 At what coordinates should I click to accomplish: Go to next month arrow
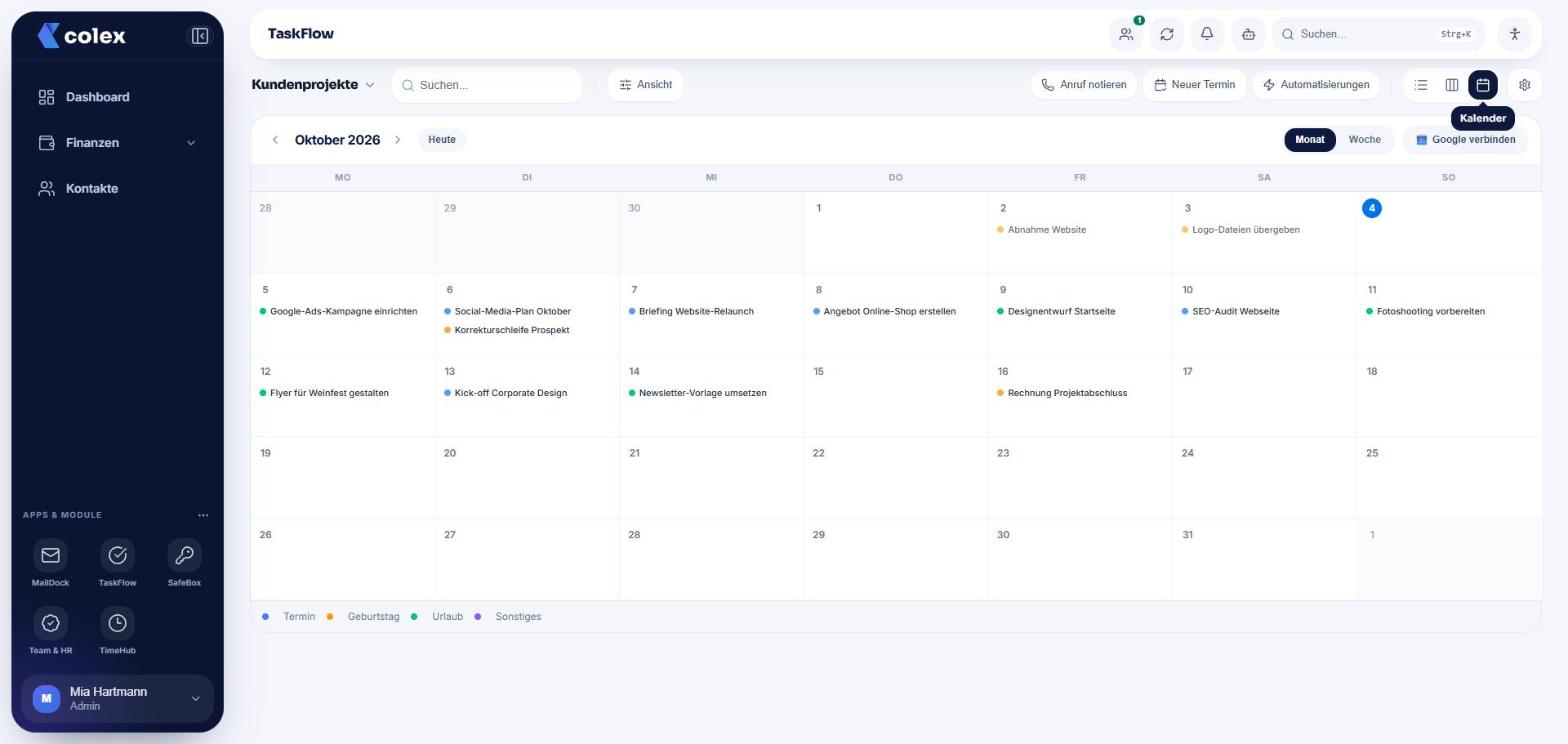(397, 140)
